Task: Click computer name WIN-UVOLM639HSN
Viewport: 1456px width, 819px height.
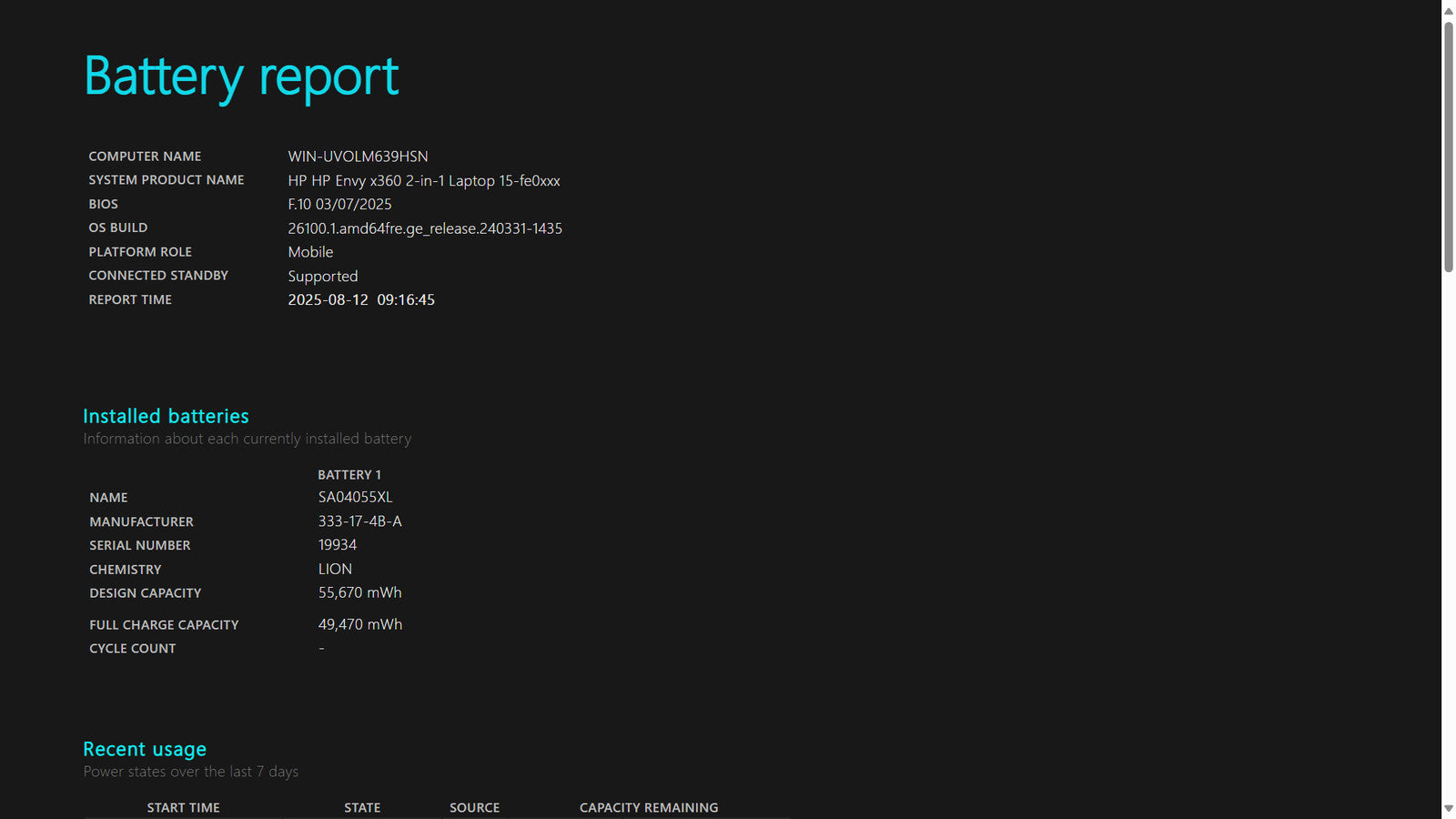Action: tap(358, 157)
